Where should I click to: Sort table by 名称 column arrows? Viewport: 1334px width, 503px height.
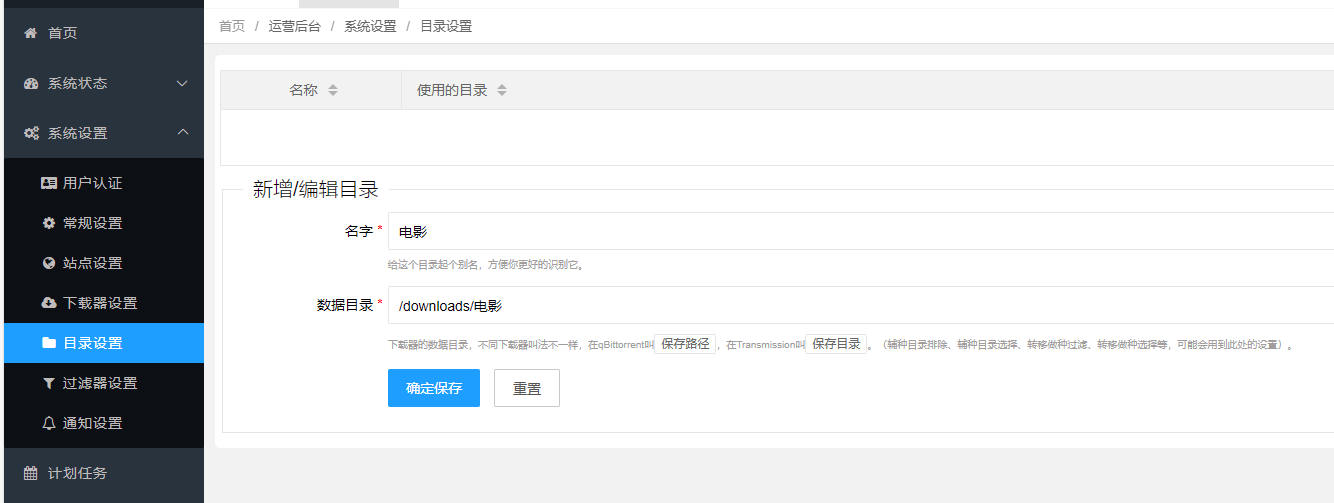click(x=333, y=90)
